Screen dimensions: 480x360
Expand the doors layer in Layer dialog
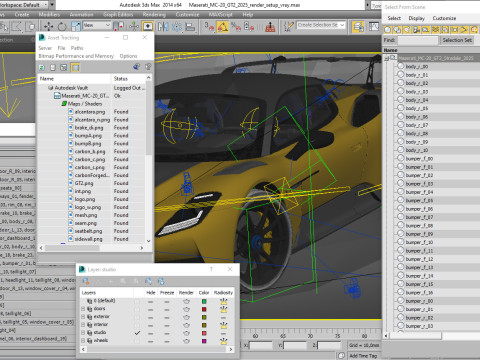point(83,309)
